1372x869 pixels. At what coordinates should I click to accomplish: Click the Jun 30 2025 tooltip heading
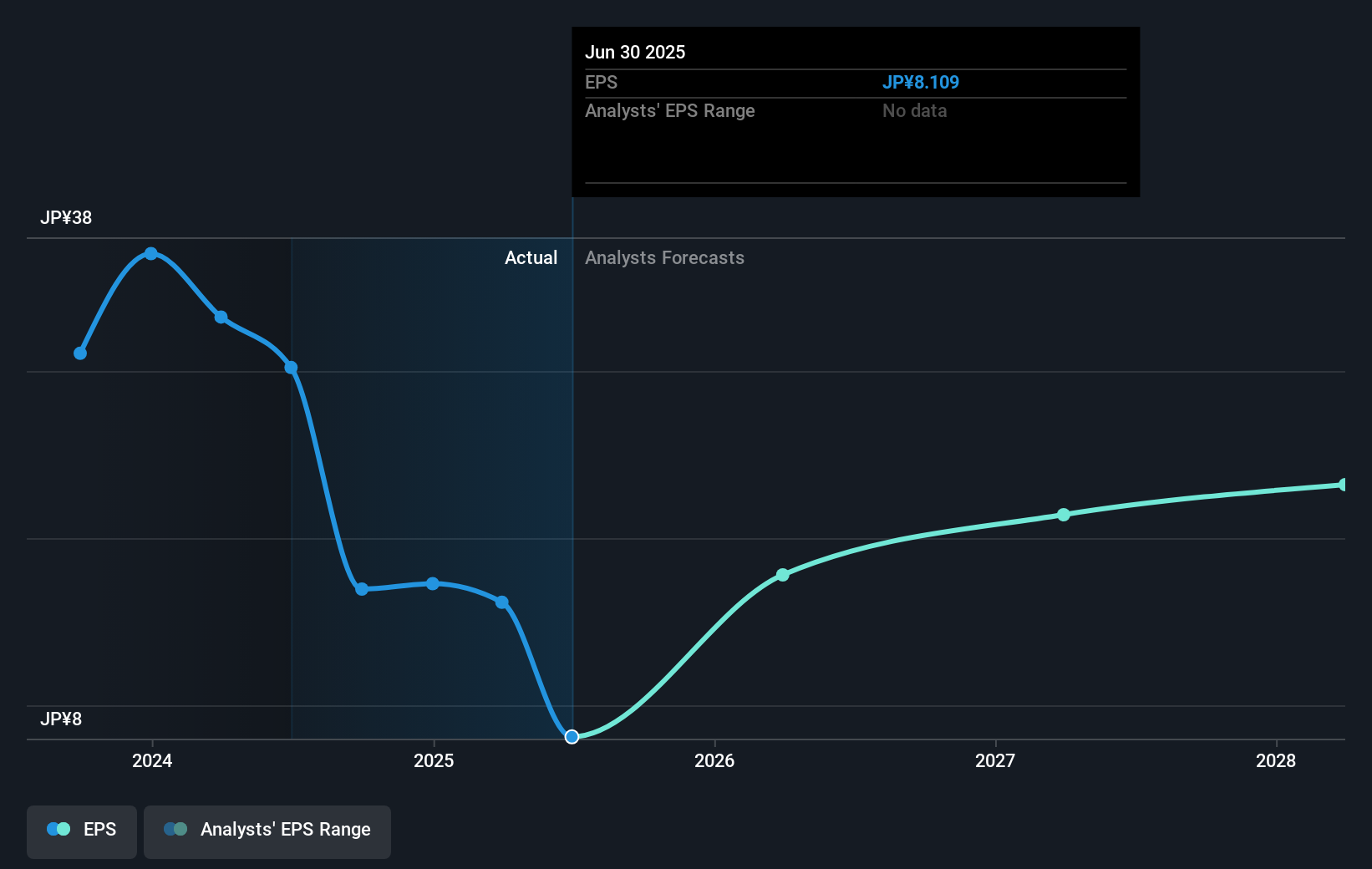(635, 52)
